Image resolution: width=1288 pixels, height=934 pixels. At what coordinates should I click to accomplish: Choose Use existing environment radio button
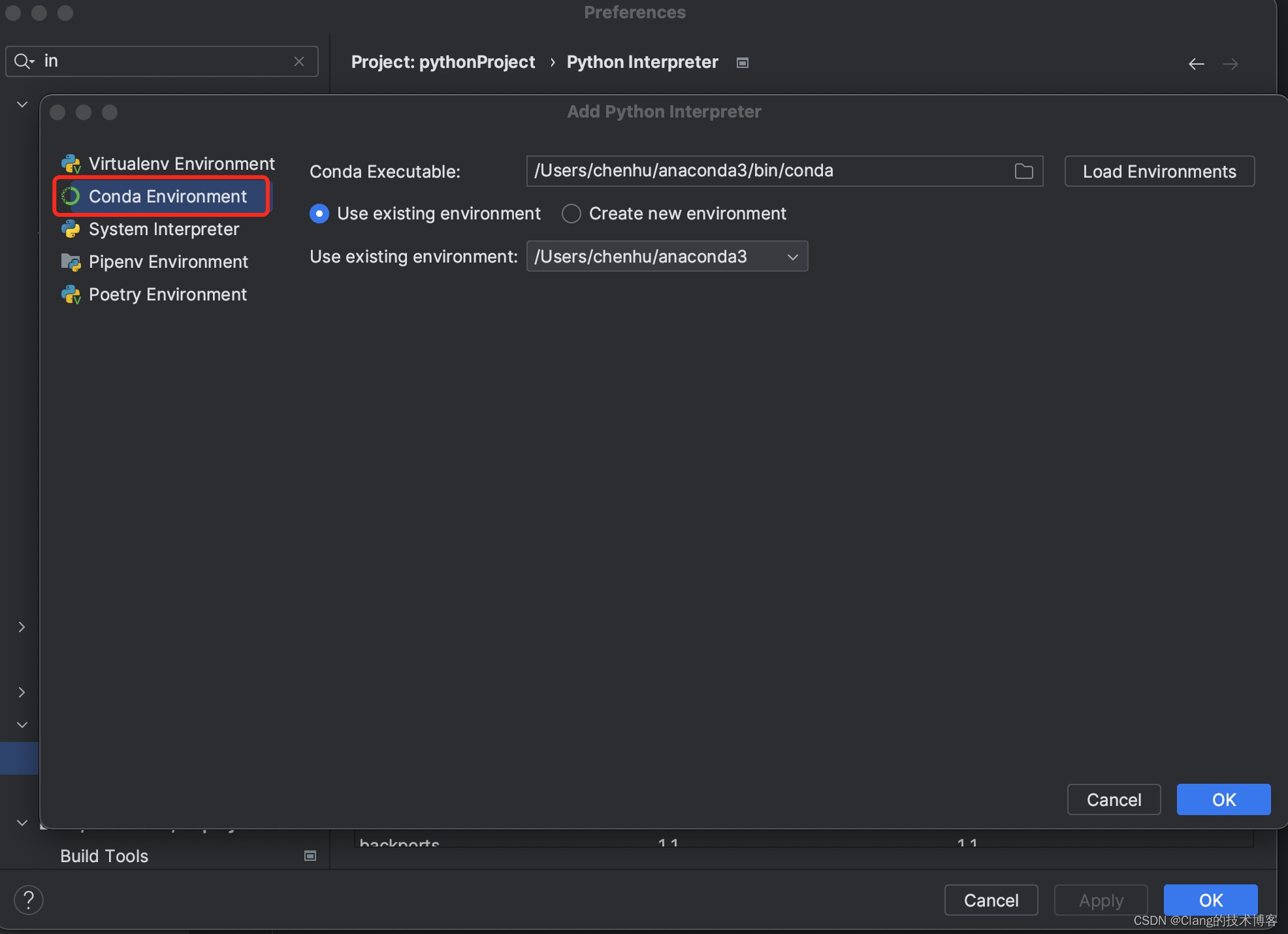pos(319,214)
